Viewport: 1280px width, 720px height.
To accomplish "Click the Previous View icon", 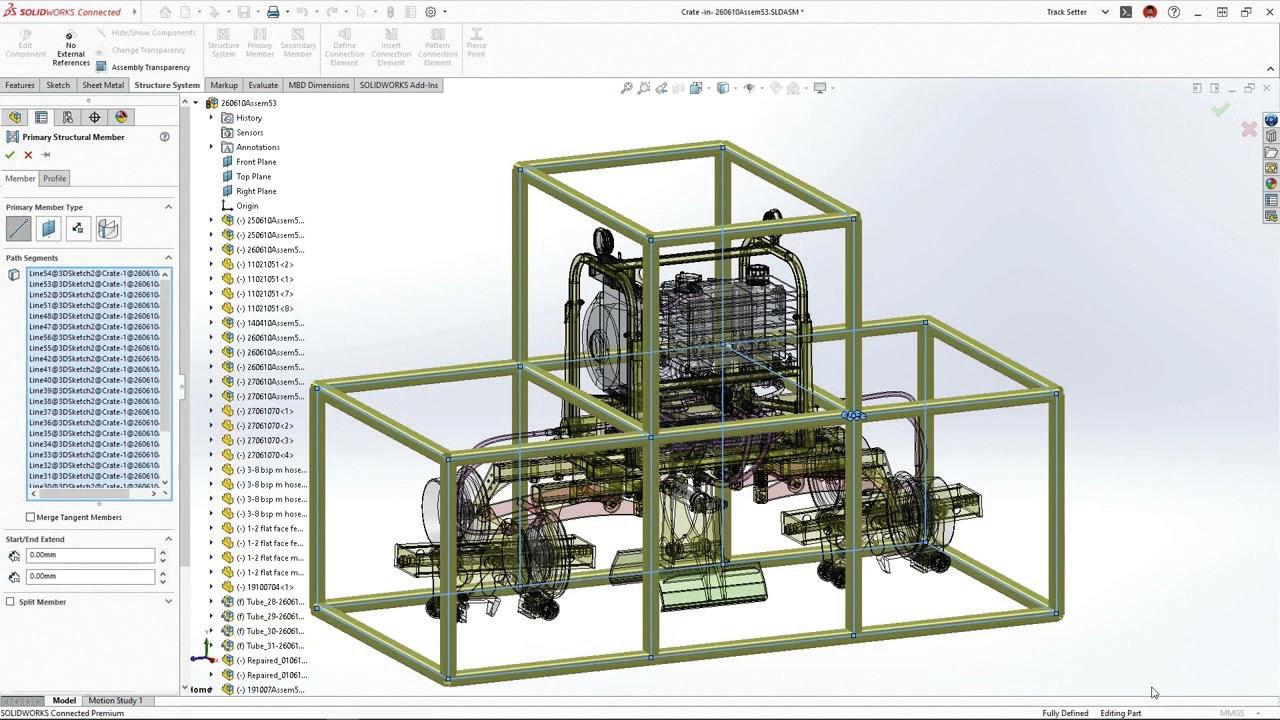I will [x=662, y=88].
